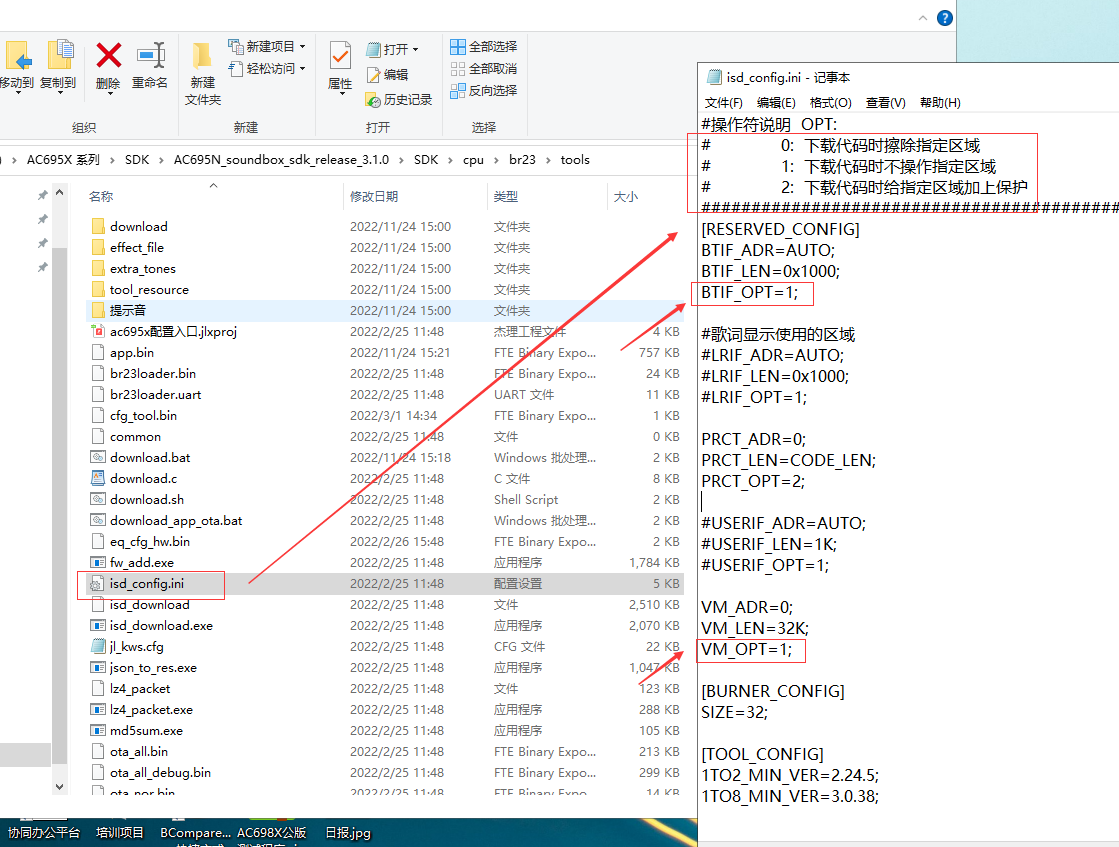Screen dimensions: 1119x847
Task: Collapse the ribbon with the chevron
Action: pos(923,18)
